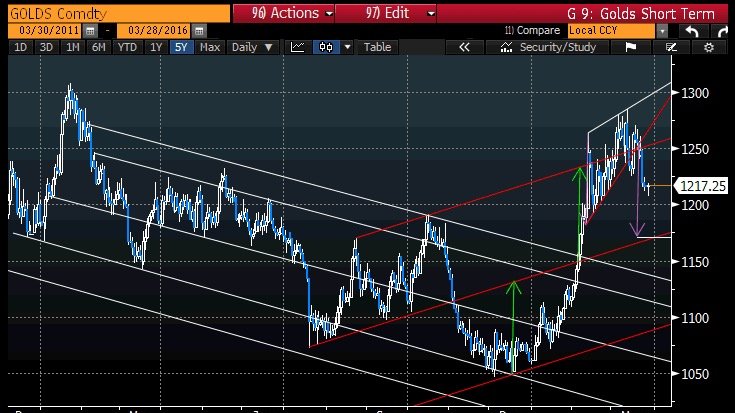Edit the start date 03/30/2011 field
This screenshot has height=413, width=735.
(x=46, y=31)
